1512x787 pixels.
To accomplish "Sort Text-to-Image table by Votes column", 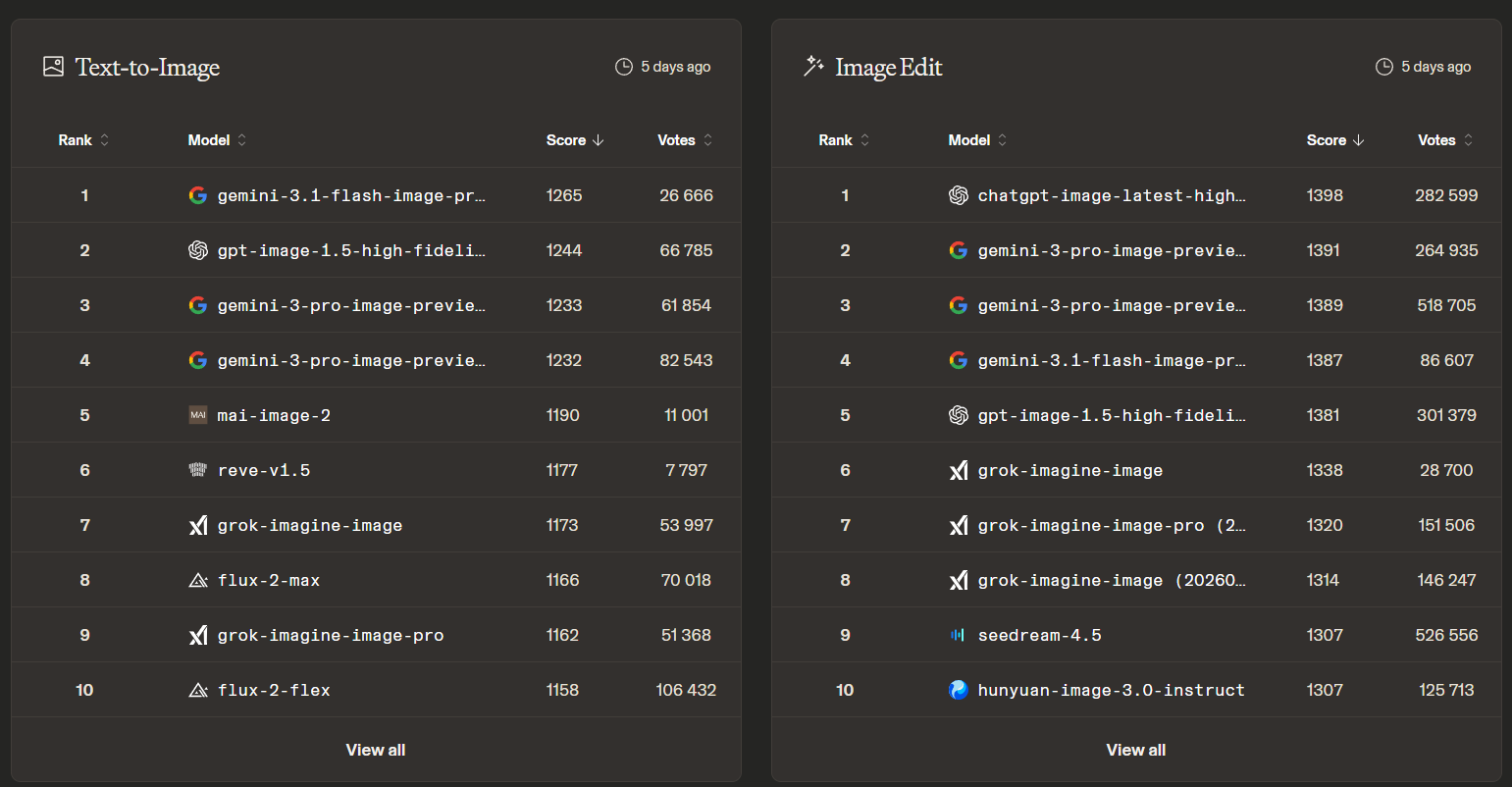I will click(685, 140).
